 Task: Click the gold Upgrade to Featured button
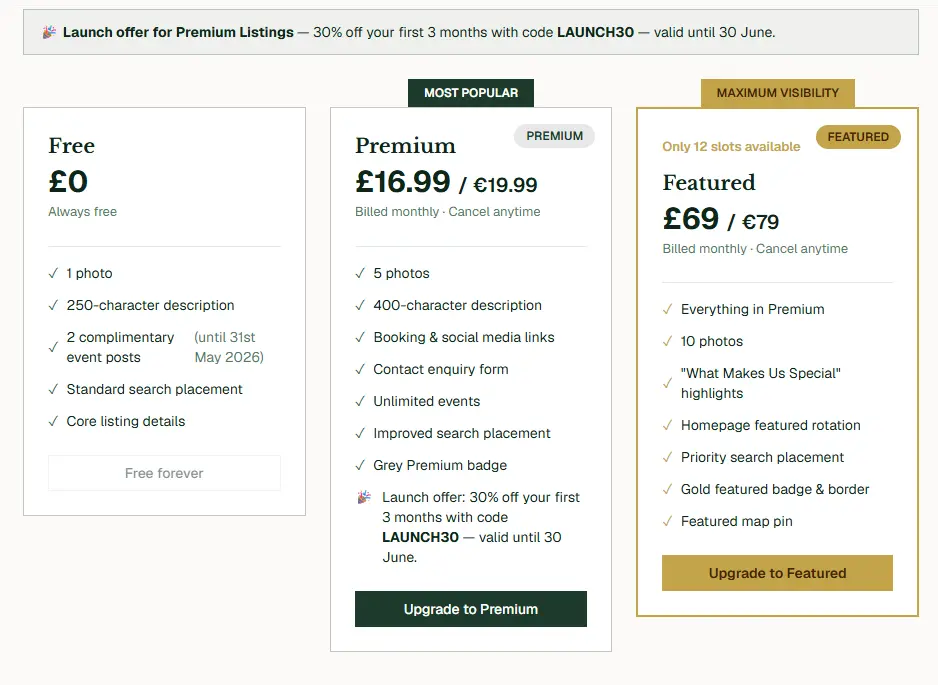pos(777,573)
